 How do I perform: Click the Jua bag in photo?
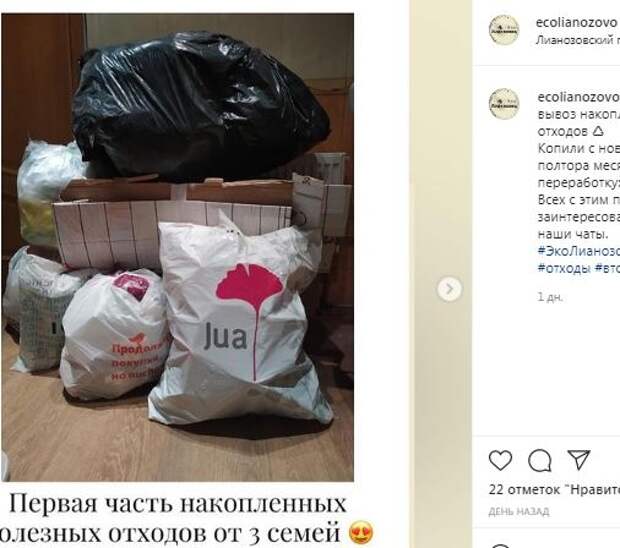coord(240,322)
